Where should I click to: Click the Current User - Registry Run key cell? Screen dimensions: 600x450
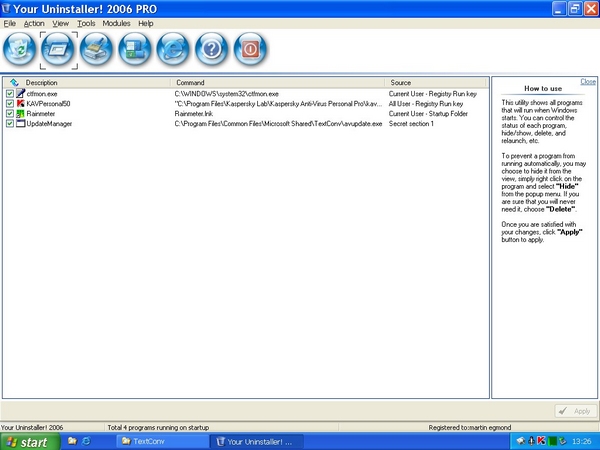[433, 94]
